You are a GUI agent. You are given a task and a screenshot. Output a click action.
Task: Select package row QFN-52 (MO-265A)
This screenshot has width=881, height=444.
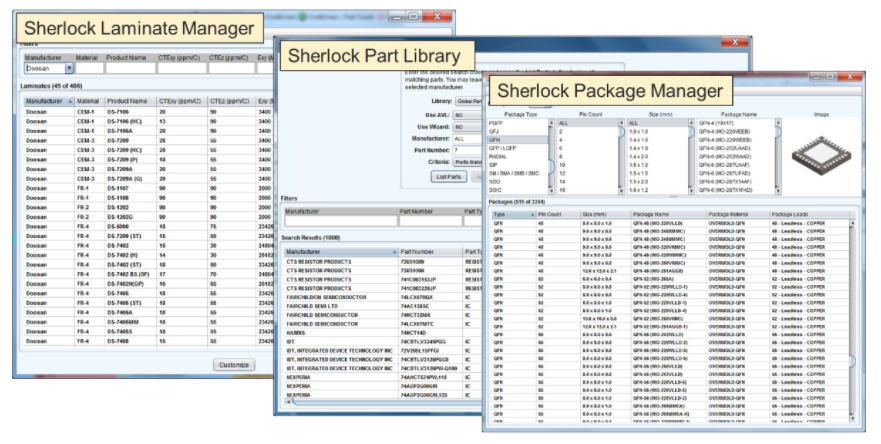point(671,279)
